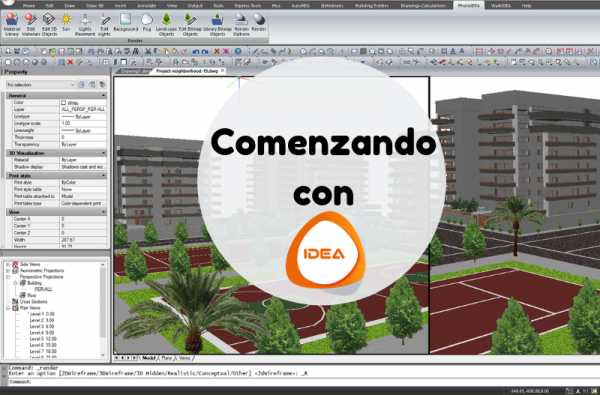This screenshot has height=395, width=600.
Task: Click the Color value White swatch
Action: click(63, 103)
